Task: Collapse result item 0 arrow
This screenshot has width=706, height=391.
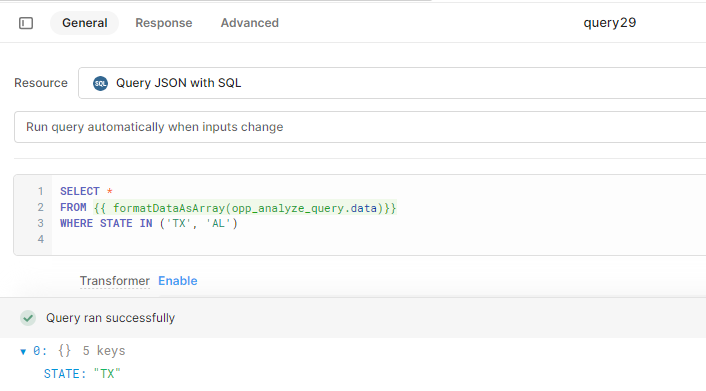Action: (23, 351)
